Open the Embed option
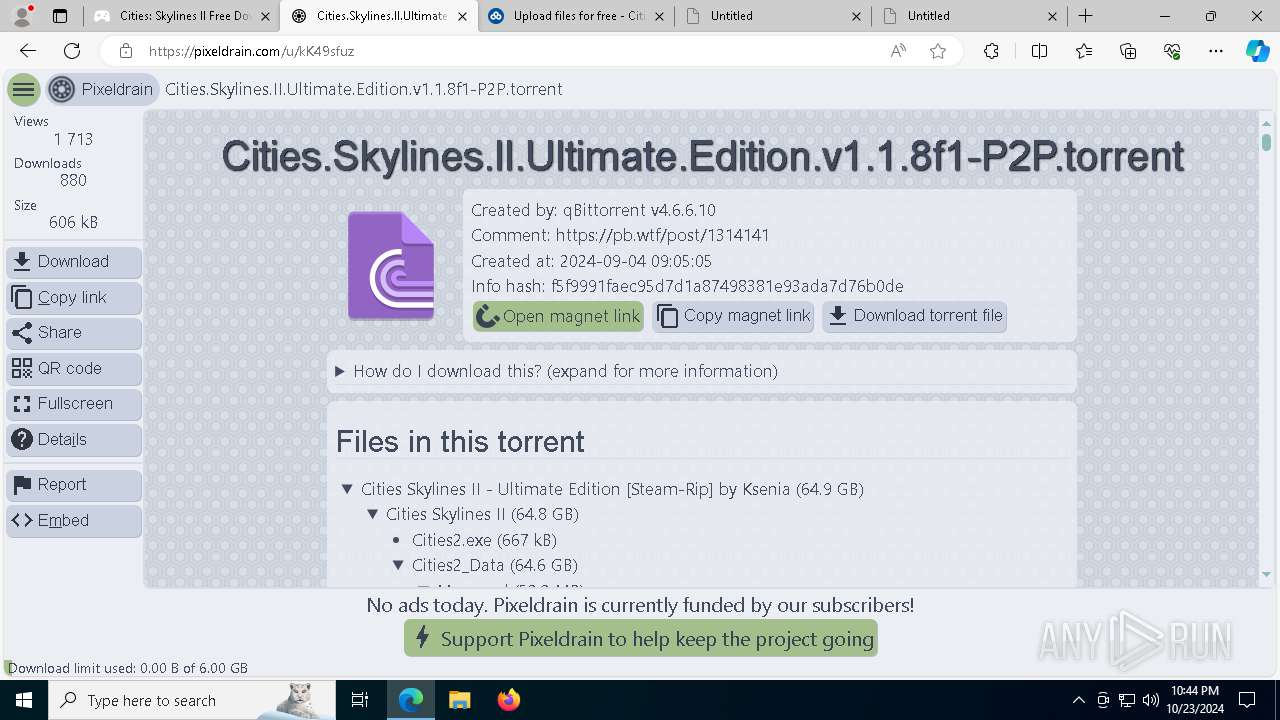The image size is (1280, 720). click(74, 521)
